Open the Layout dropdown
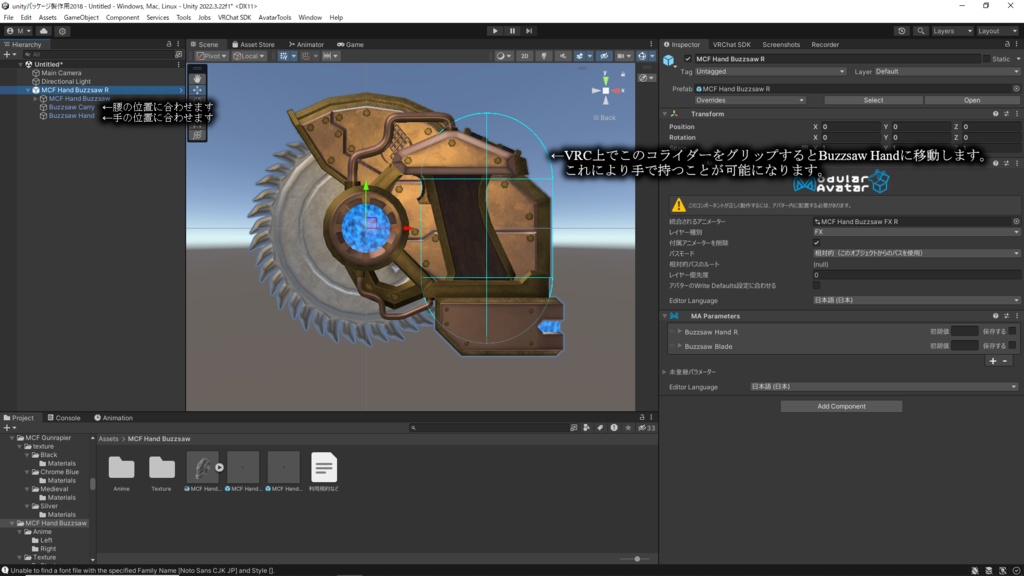 tap(996, 31)
